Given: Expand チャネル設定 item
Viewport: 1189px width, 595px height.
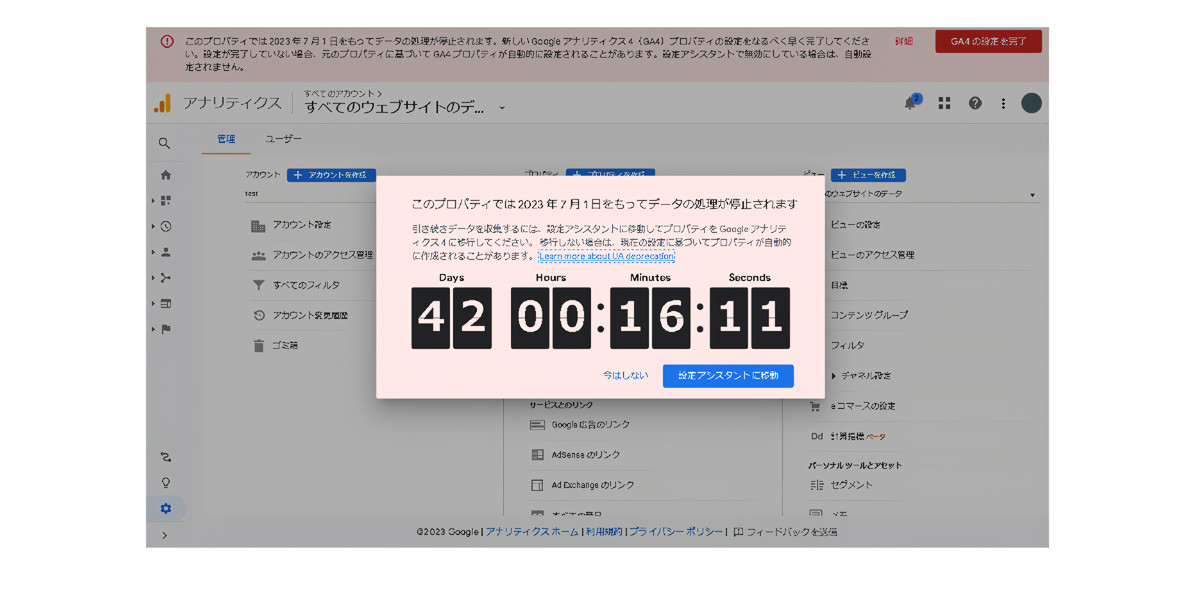Looking at the screenshot, I should (x=860, y=376).
